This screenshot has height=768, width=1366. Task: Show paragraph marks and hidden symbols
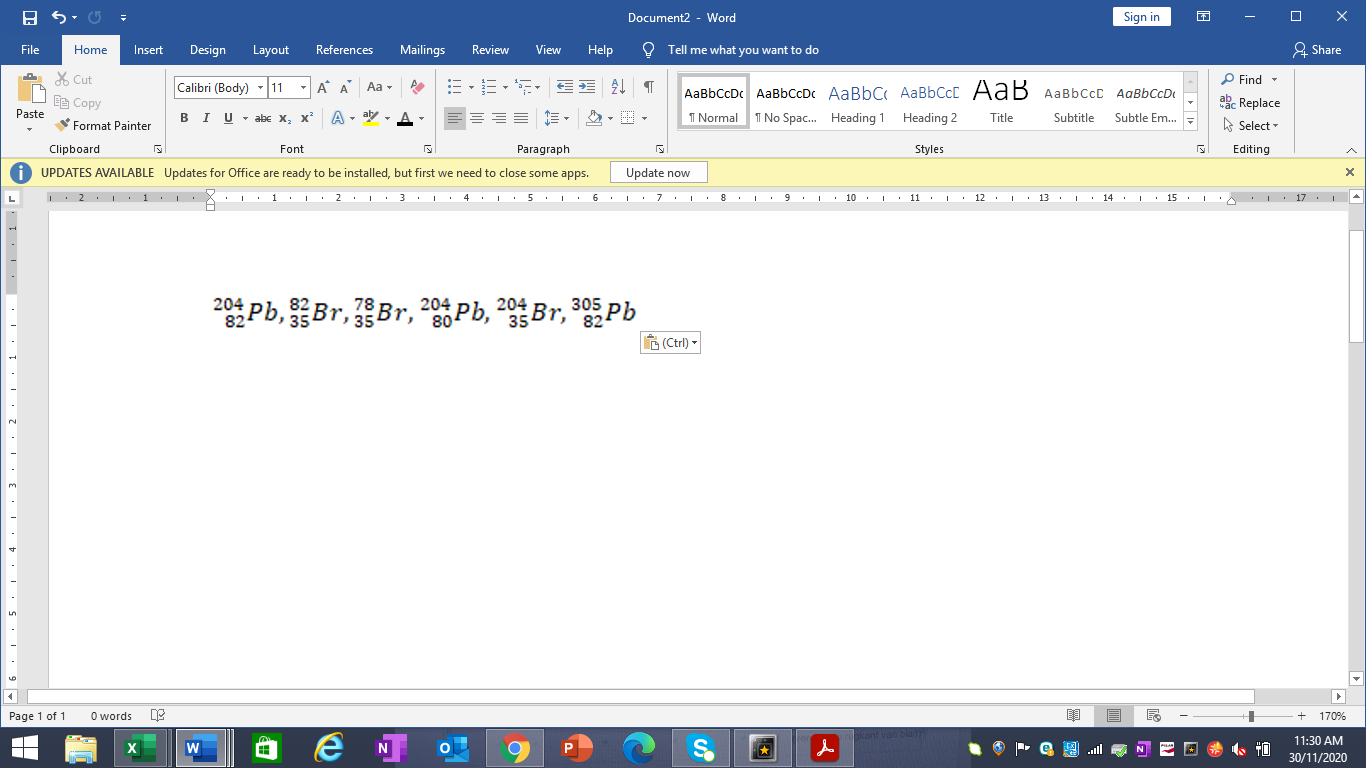tap(649, 87)
